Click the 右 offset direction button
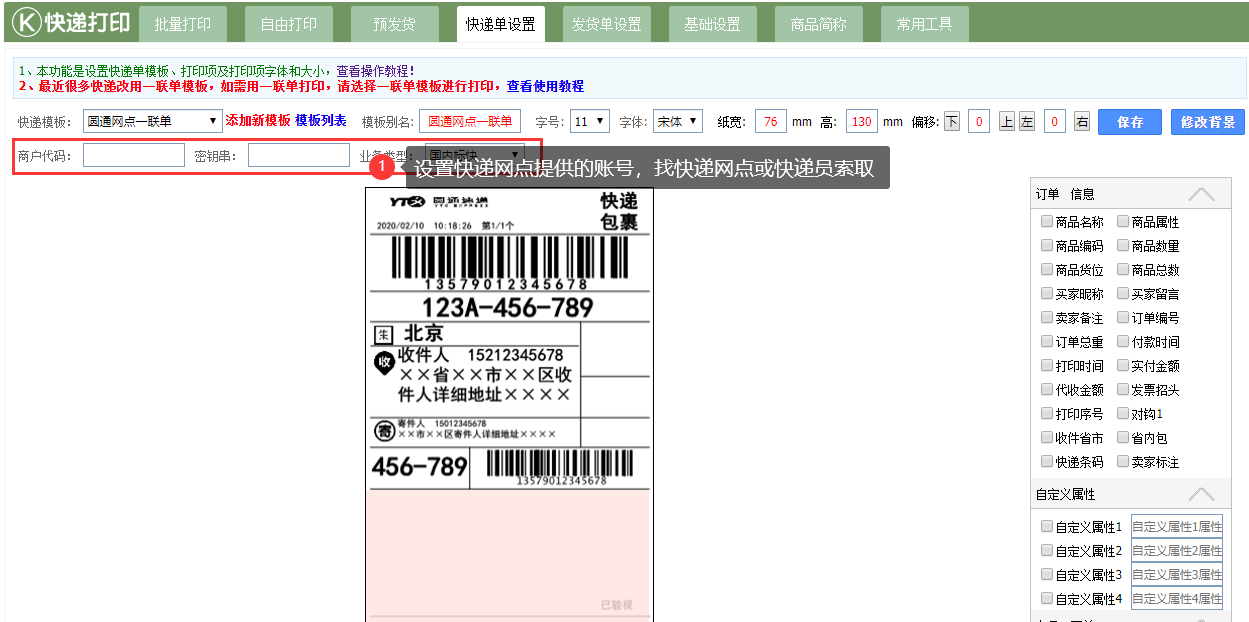The image size is (1249, 622). 1082,122
